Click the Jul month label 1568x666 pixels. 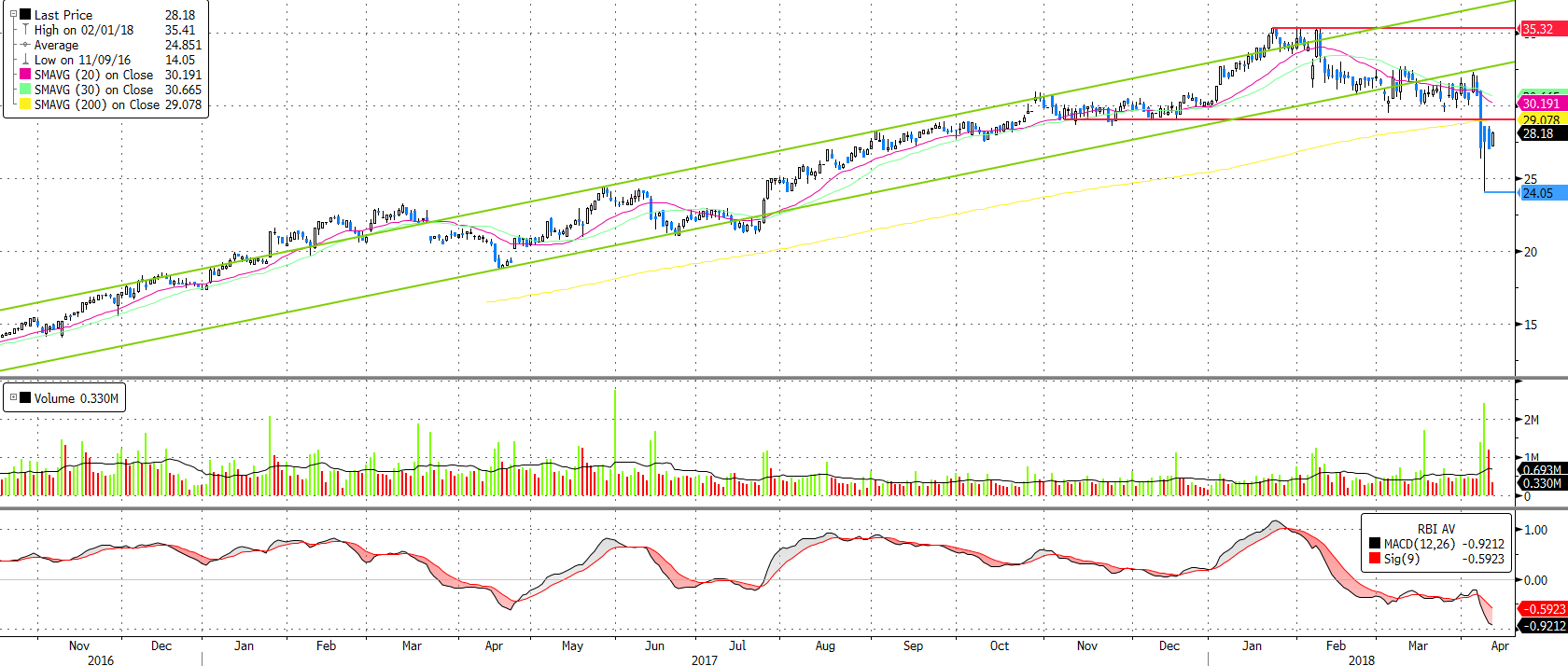click(x=737, y=645)
